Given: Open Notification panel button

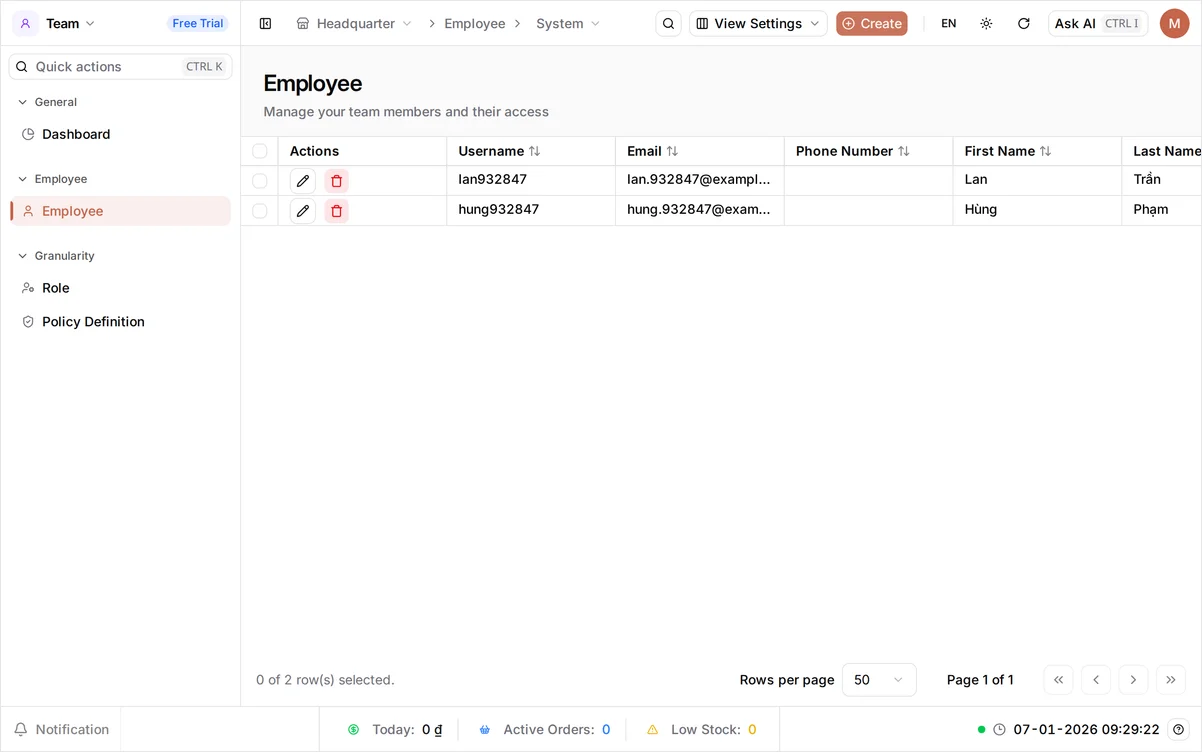Looking at the screenshot, I should (61, 730).
